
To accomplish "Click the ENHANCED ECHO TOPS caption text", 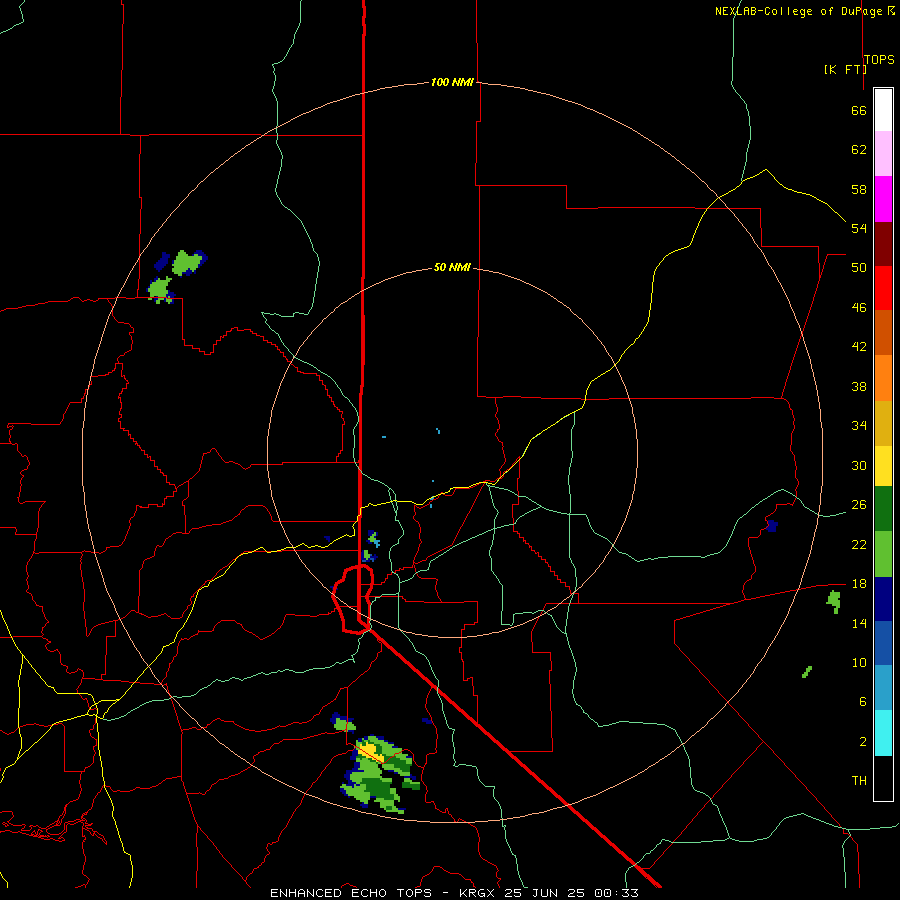I will coord(351,893).
